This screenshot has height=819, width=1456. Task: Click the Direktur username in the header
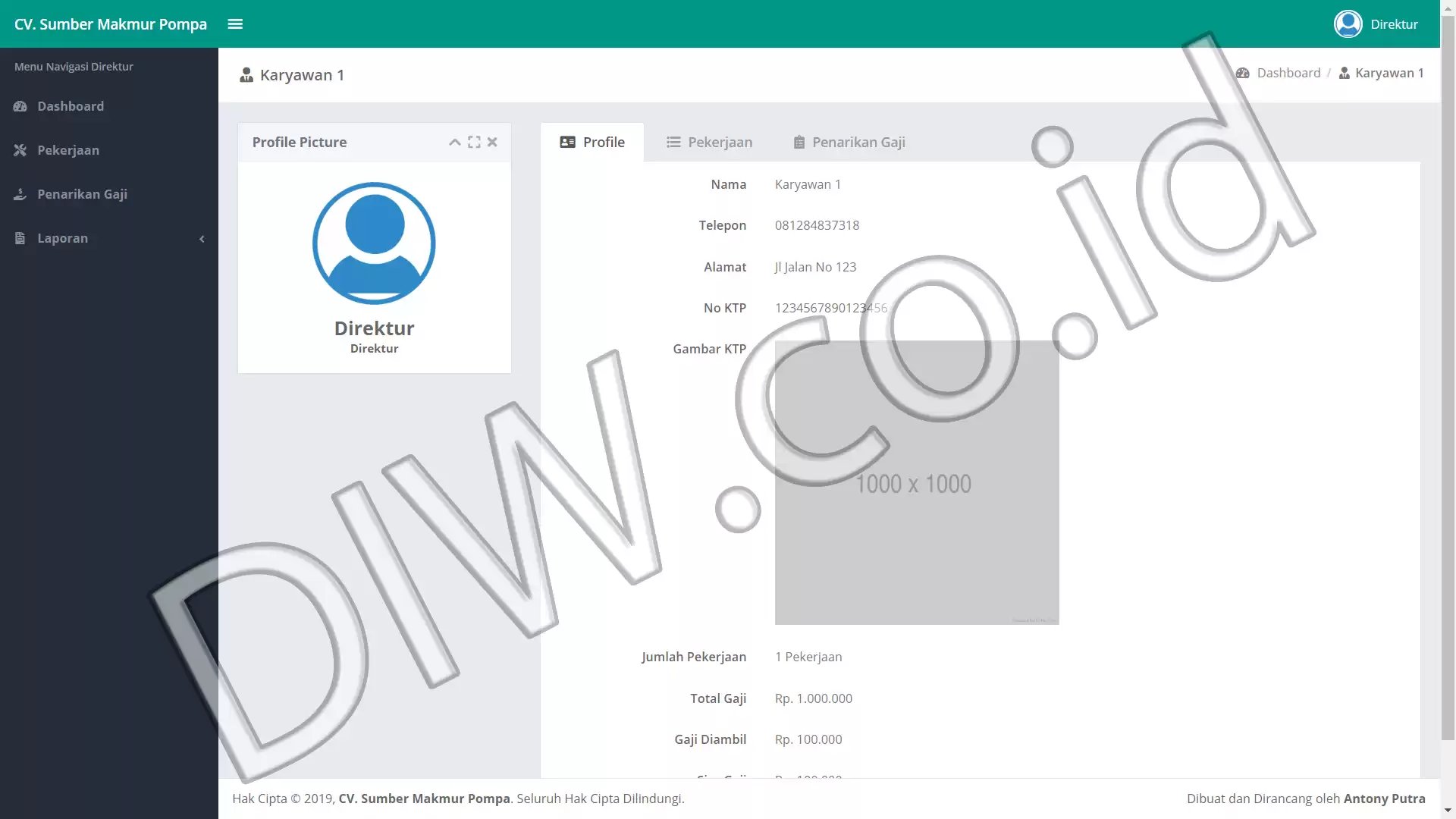coord(1394,24)
